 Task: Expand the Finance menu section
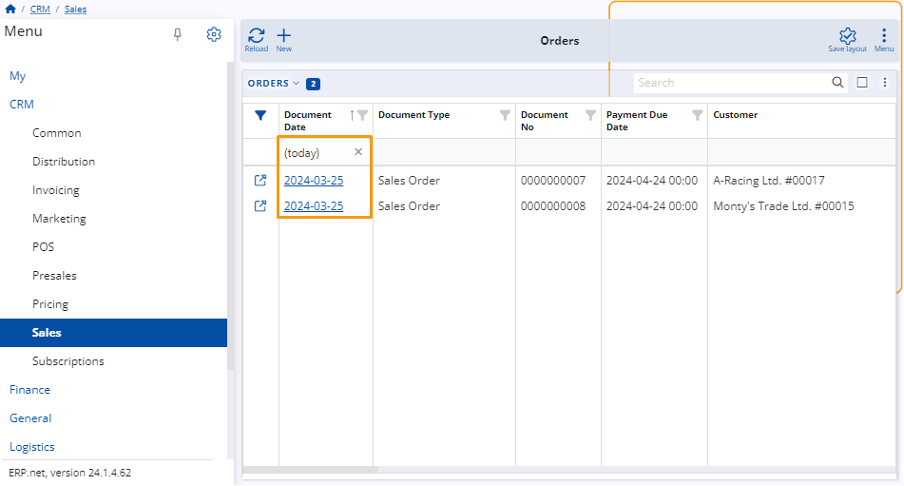click(29, 390)
